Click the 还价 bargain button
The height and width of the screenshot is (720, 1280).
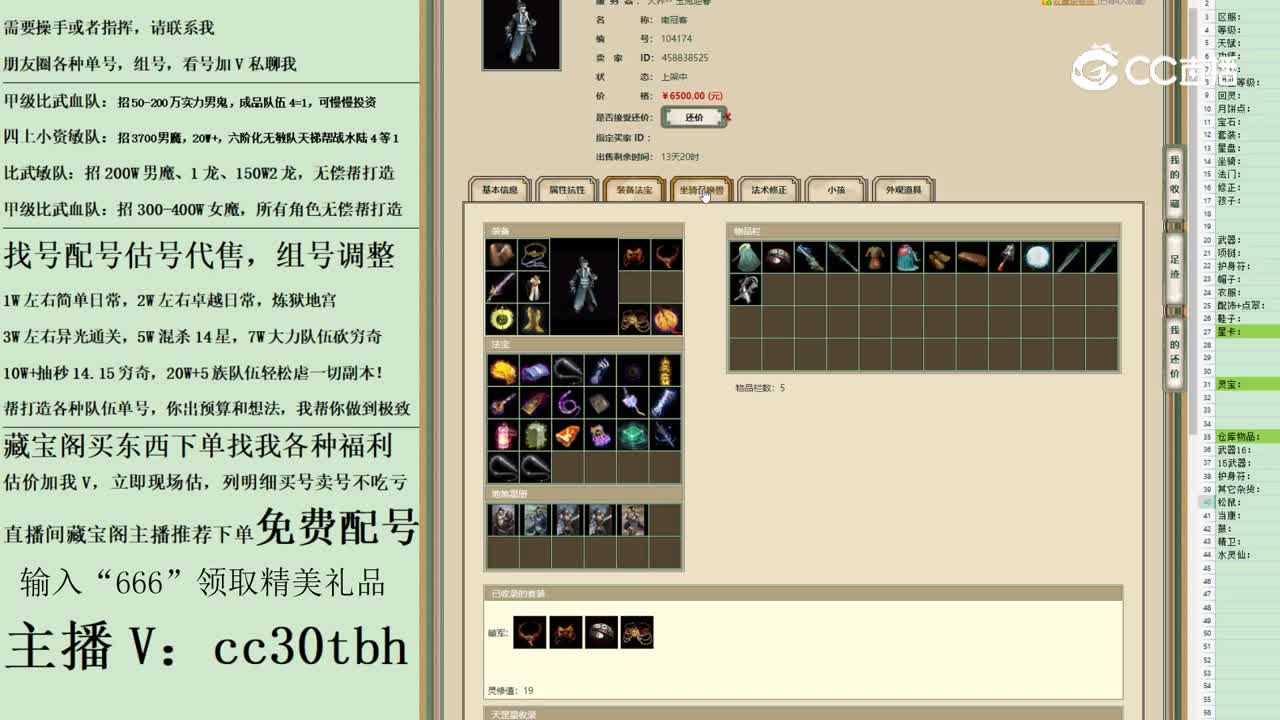pyautogui.click(x=694, y=117)
